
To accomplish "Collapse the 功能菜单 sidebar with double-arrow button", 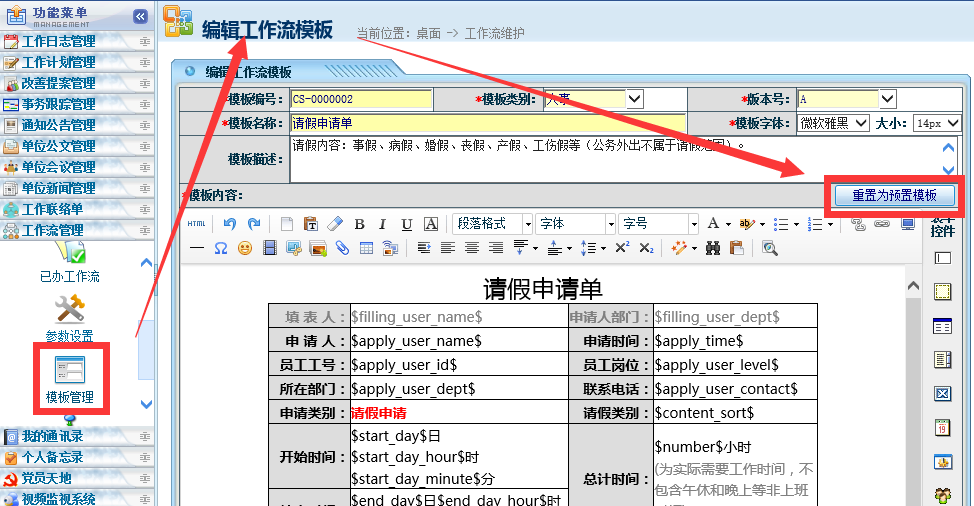I will pyautogui.click(x=140, y=16).
